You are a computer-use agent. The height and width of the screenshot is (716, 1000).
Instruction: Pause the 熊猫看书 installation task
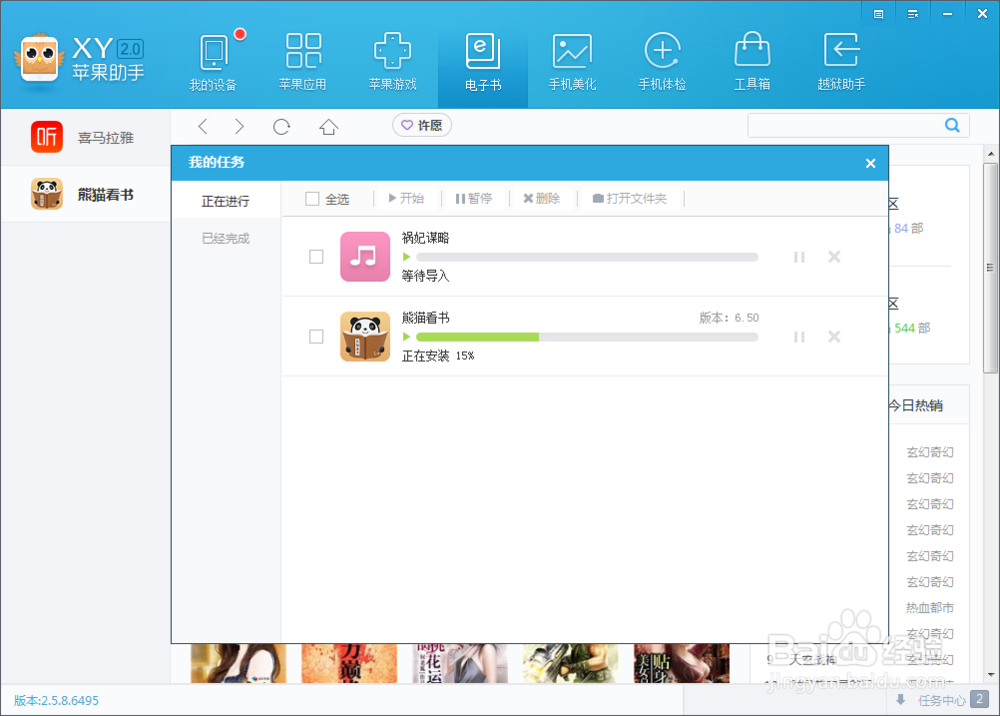799,337
